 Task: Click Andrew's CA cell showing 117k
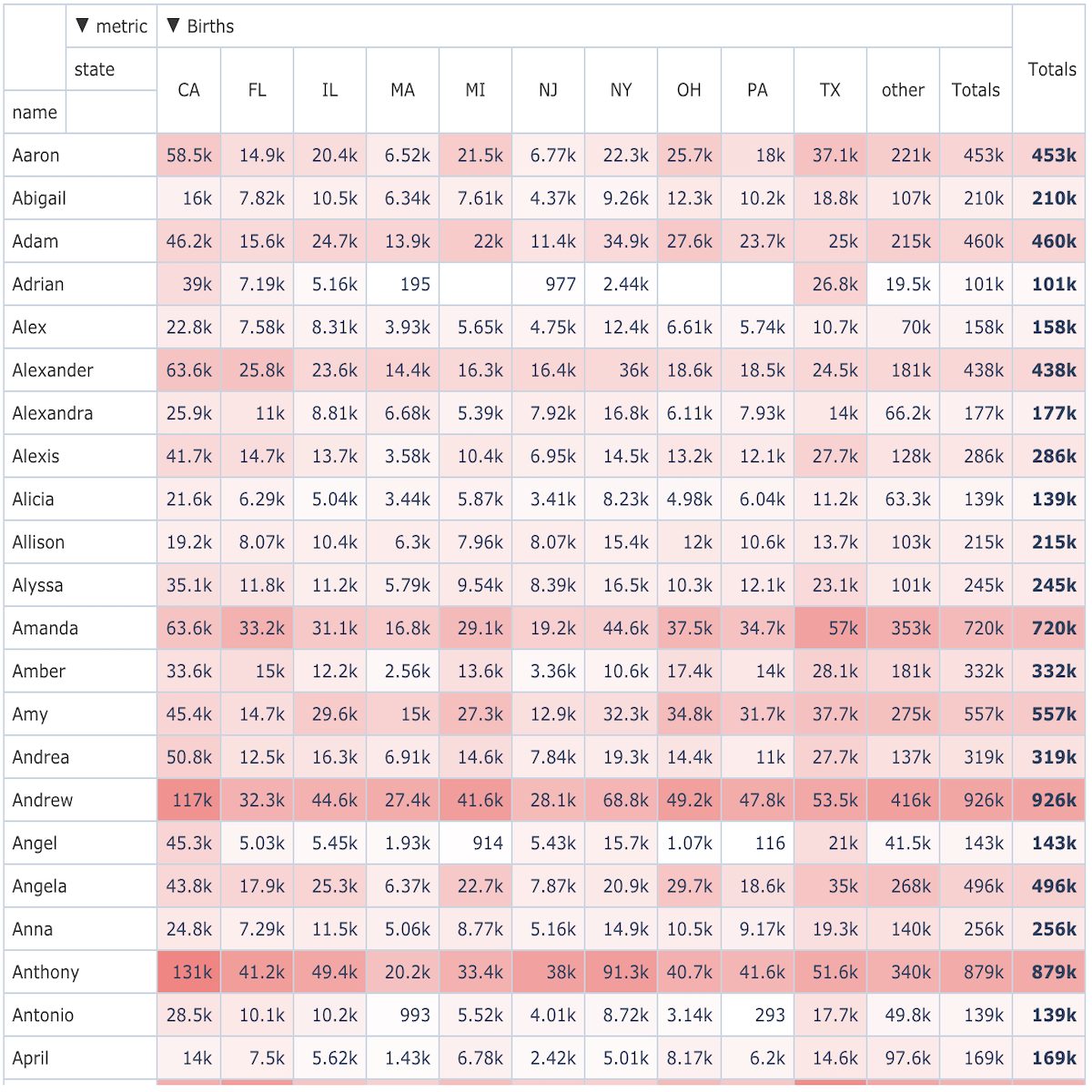188,800
